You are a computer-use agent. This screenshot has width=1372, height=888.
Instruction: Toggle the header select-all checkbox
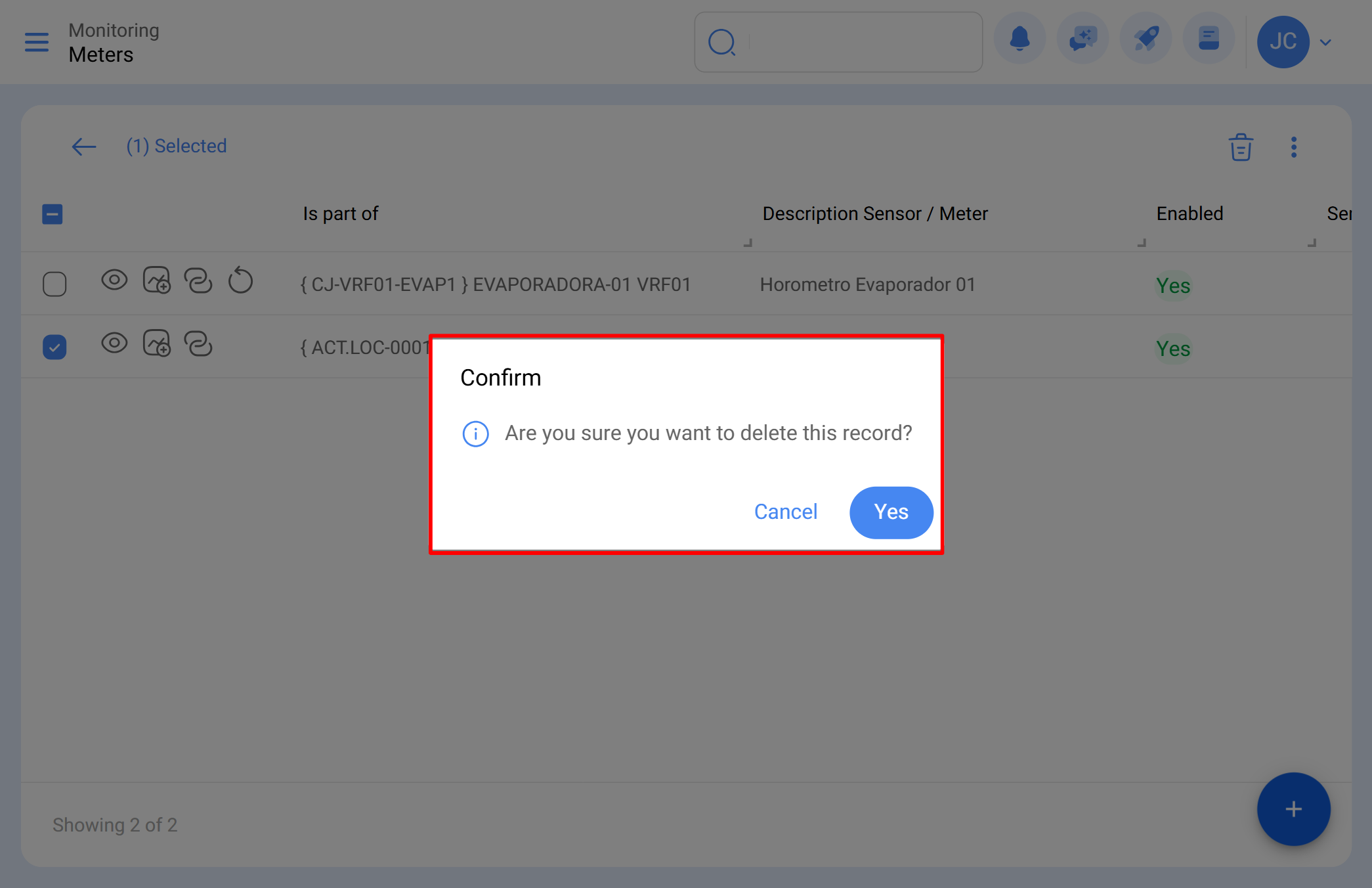tap(53, 214)
